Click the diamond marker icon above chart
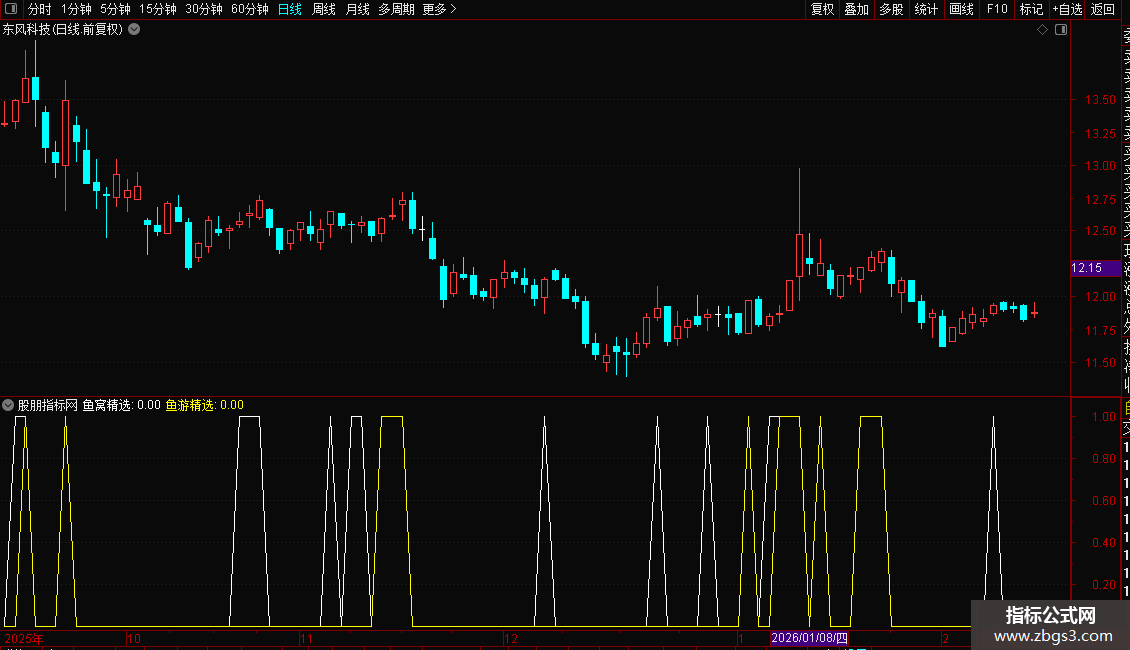 [x=1042, y=30]
